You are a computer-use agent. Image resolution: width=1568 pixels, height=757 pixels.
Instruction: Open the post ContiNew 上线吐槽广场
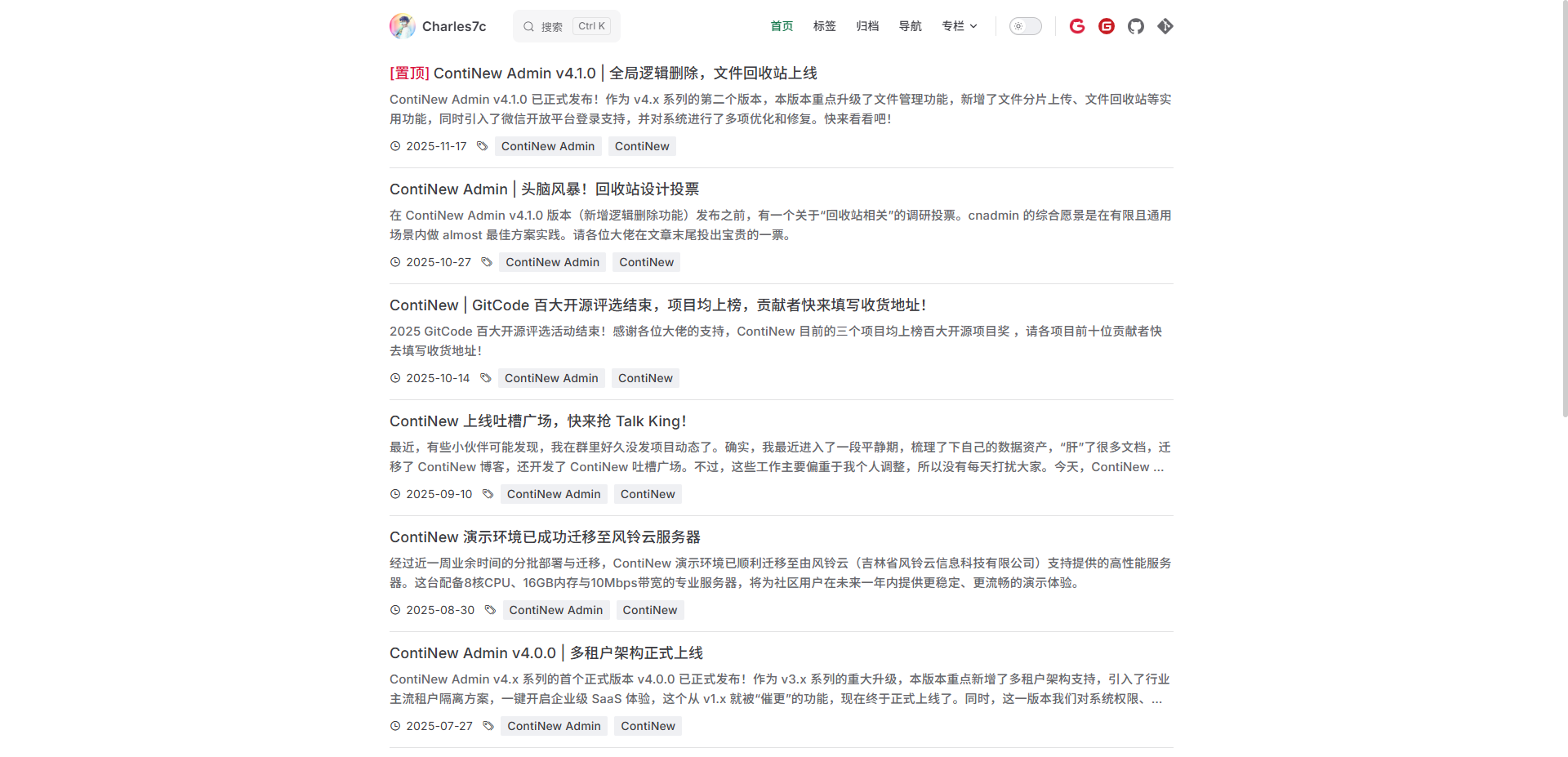[538, 421]
